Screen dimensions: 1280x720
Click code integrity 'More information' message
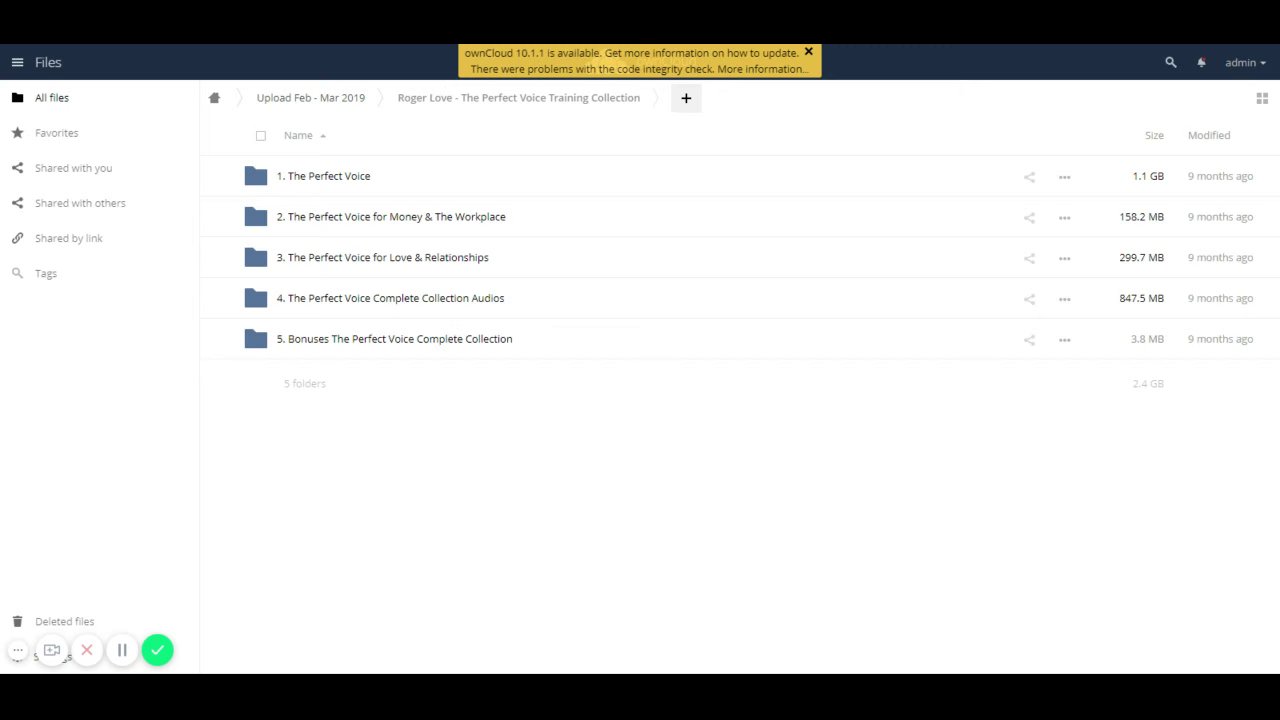[x=639, y=69]
